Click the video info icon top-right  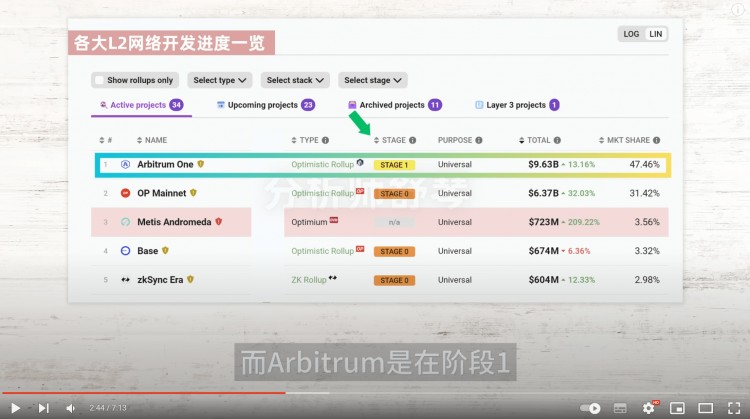737,12
